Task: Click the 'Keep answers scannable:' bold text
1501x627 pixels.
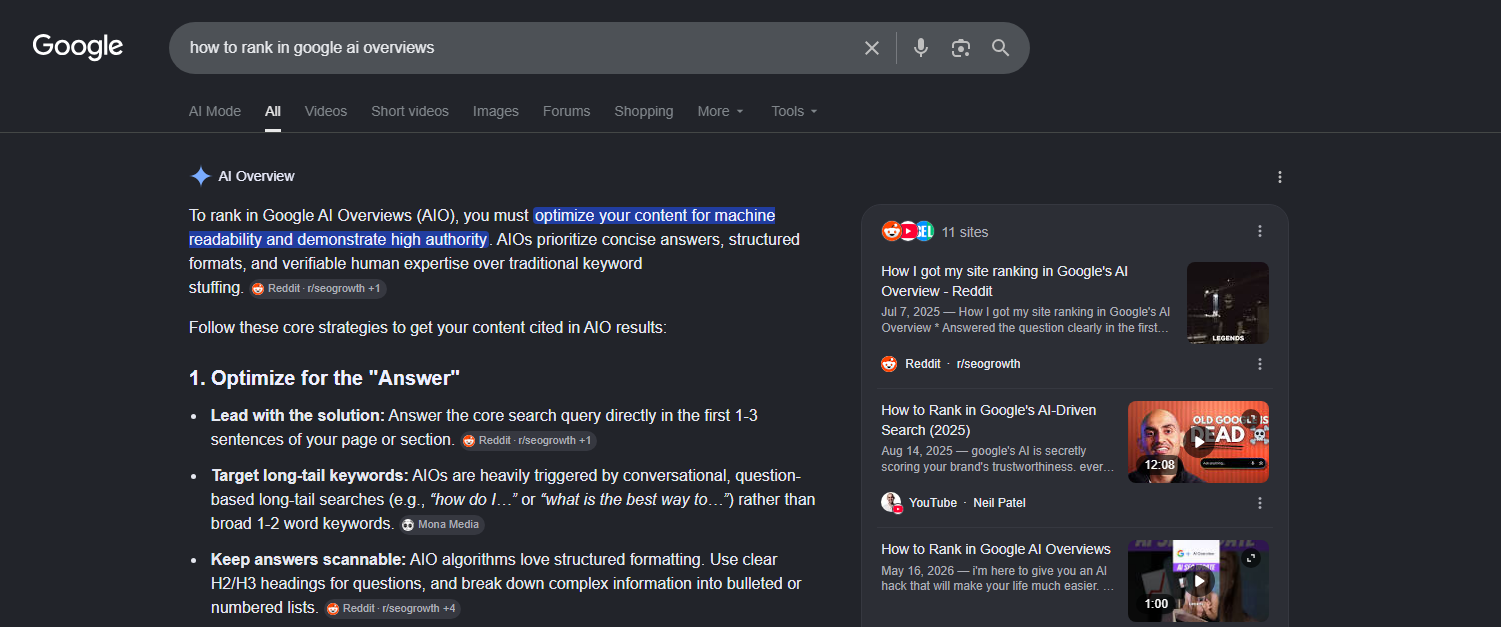Action: [308, 559]
